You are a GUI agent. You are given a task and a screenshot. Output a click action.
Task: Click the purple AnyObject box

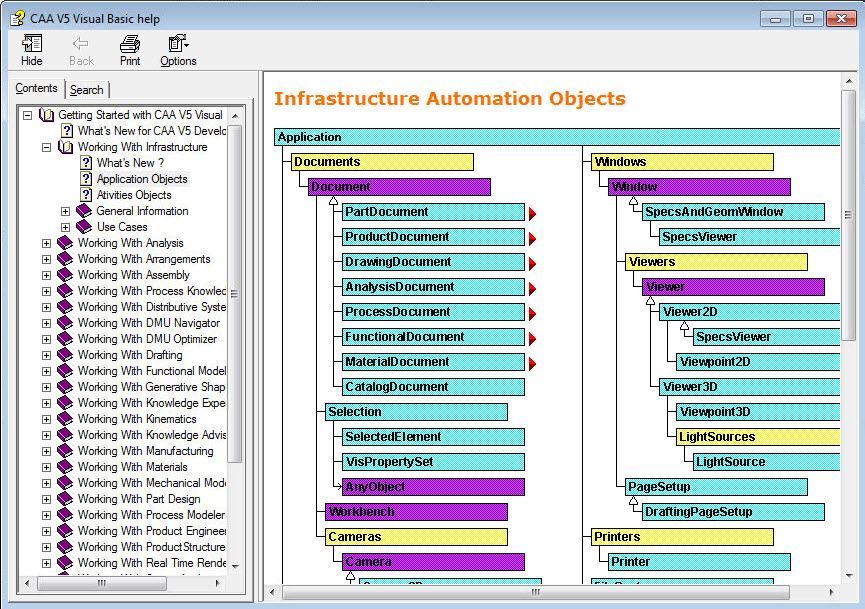pyautogui.click(x=433, y=487)
